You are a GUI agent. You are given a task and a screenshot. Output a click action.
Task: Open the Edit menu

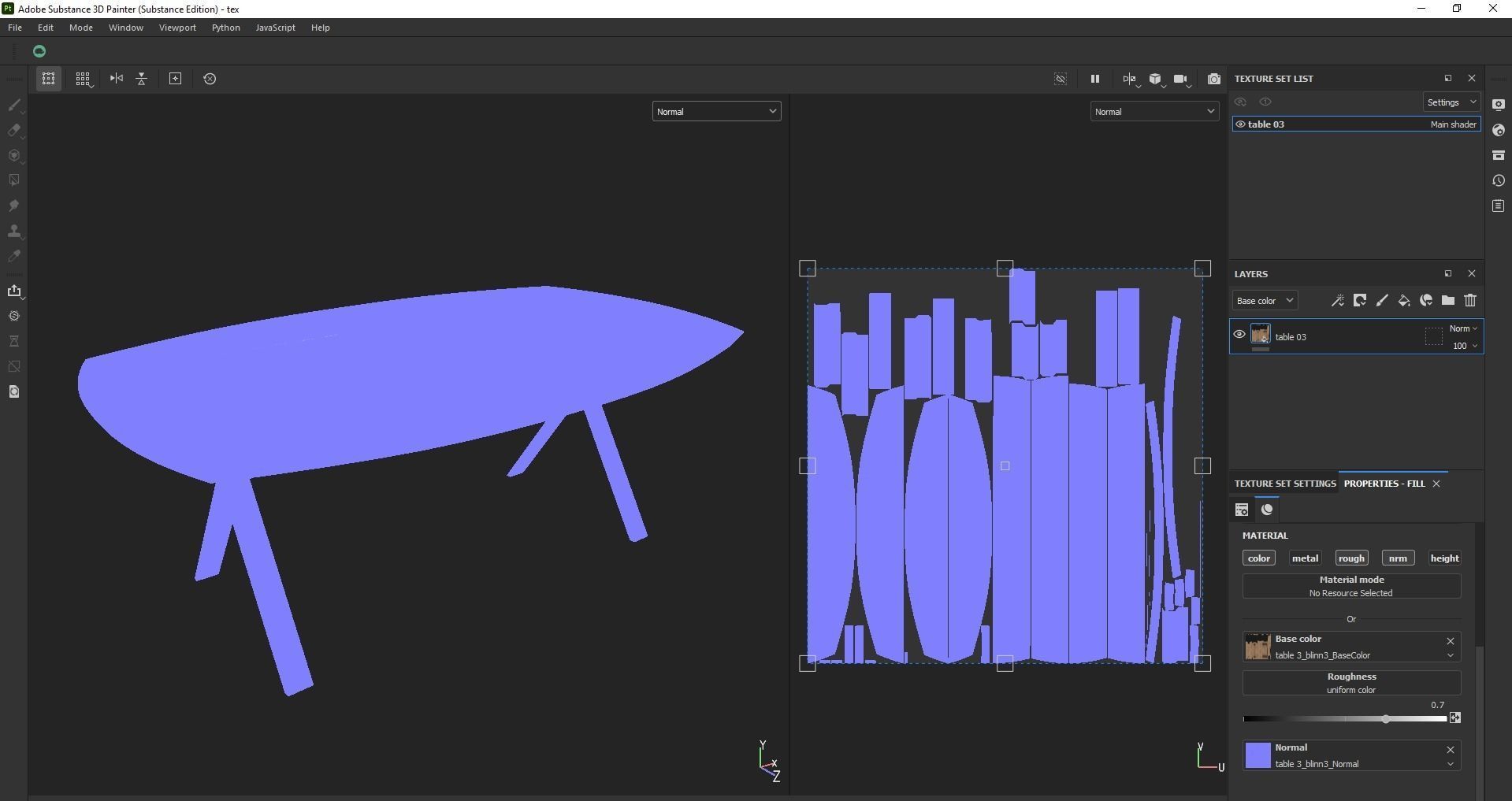(x=46, y=28)
